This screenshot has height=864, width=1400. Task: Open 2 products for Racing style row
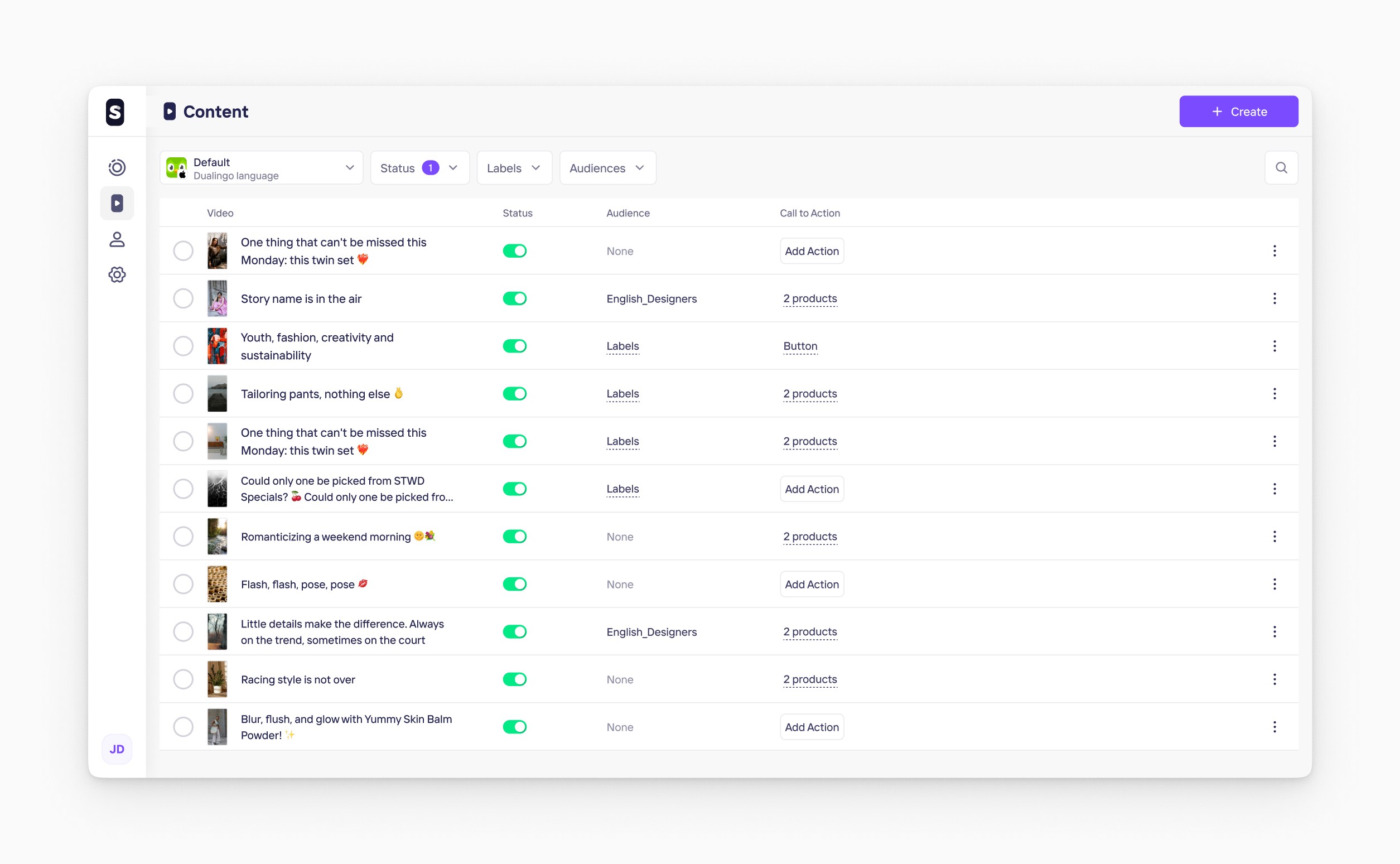(x=810, y=679)
